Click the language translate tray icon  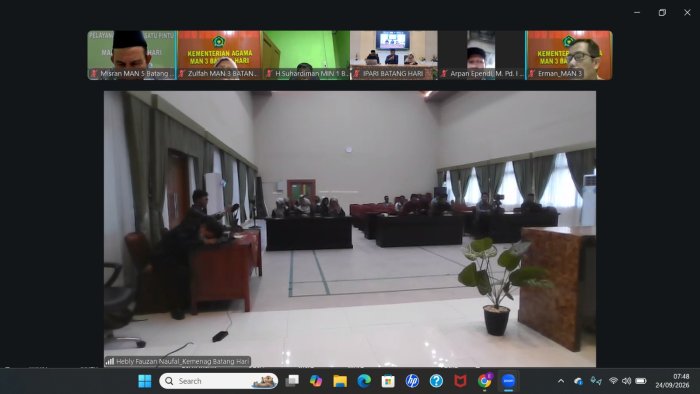click(x=596, y=381)
